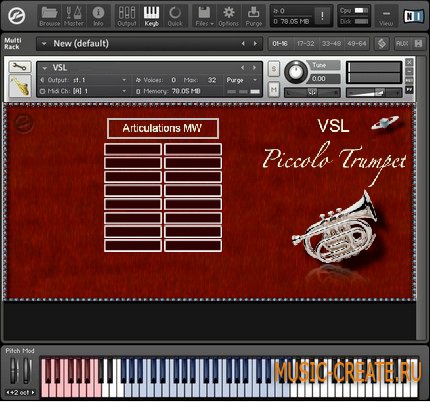Toggle the PV performance view button
This screenshot has width=430, height=402.
pos(409,90)
